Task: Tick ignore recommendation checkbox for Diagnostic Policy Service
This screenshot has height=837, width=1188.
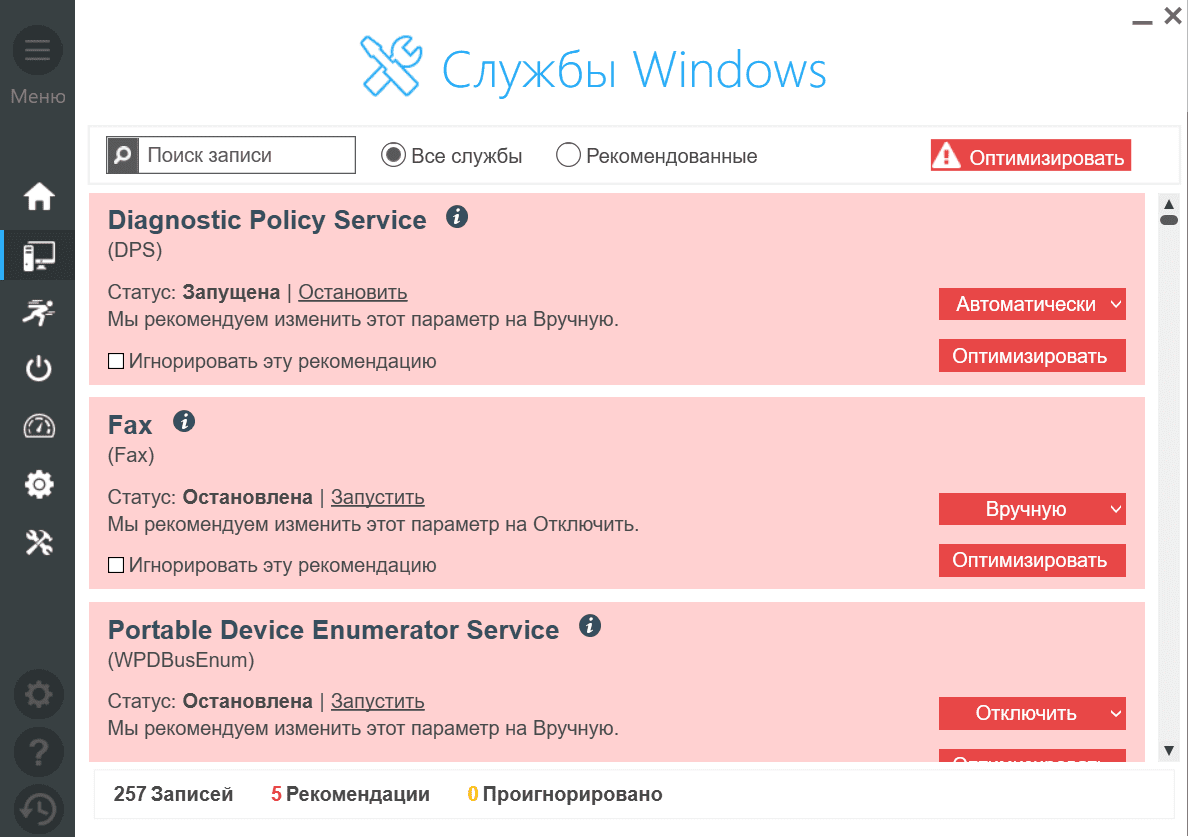Action: [116, 361]
